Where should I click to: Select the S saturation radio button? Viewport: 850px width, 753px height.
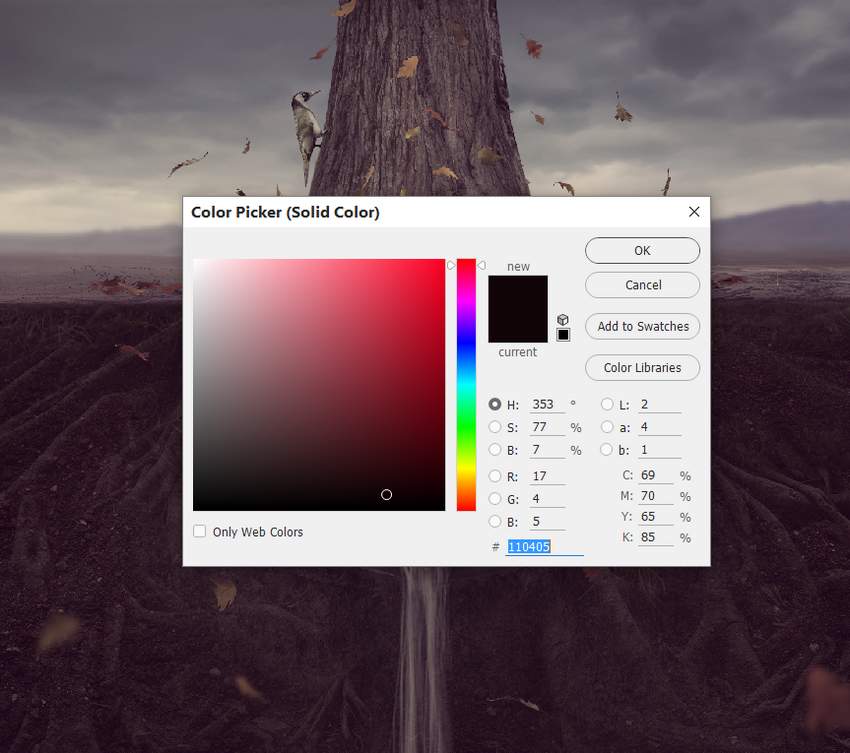[x=494, y=427]
